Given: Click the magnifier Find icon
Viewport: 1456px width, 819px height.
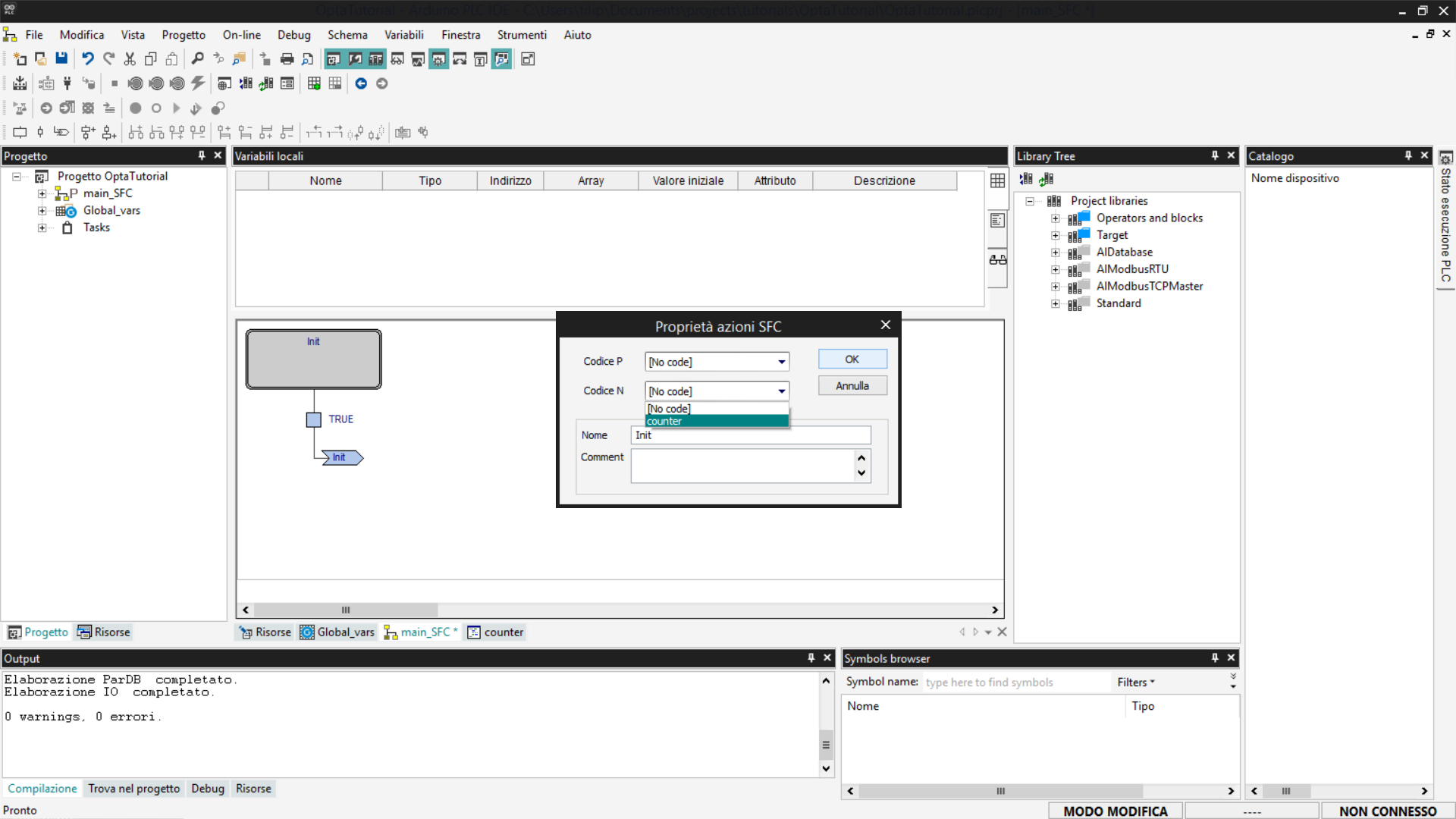Looking at the screenshot, I should pos(197,58).
